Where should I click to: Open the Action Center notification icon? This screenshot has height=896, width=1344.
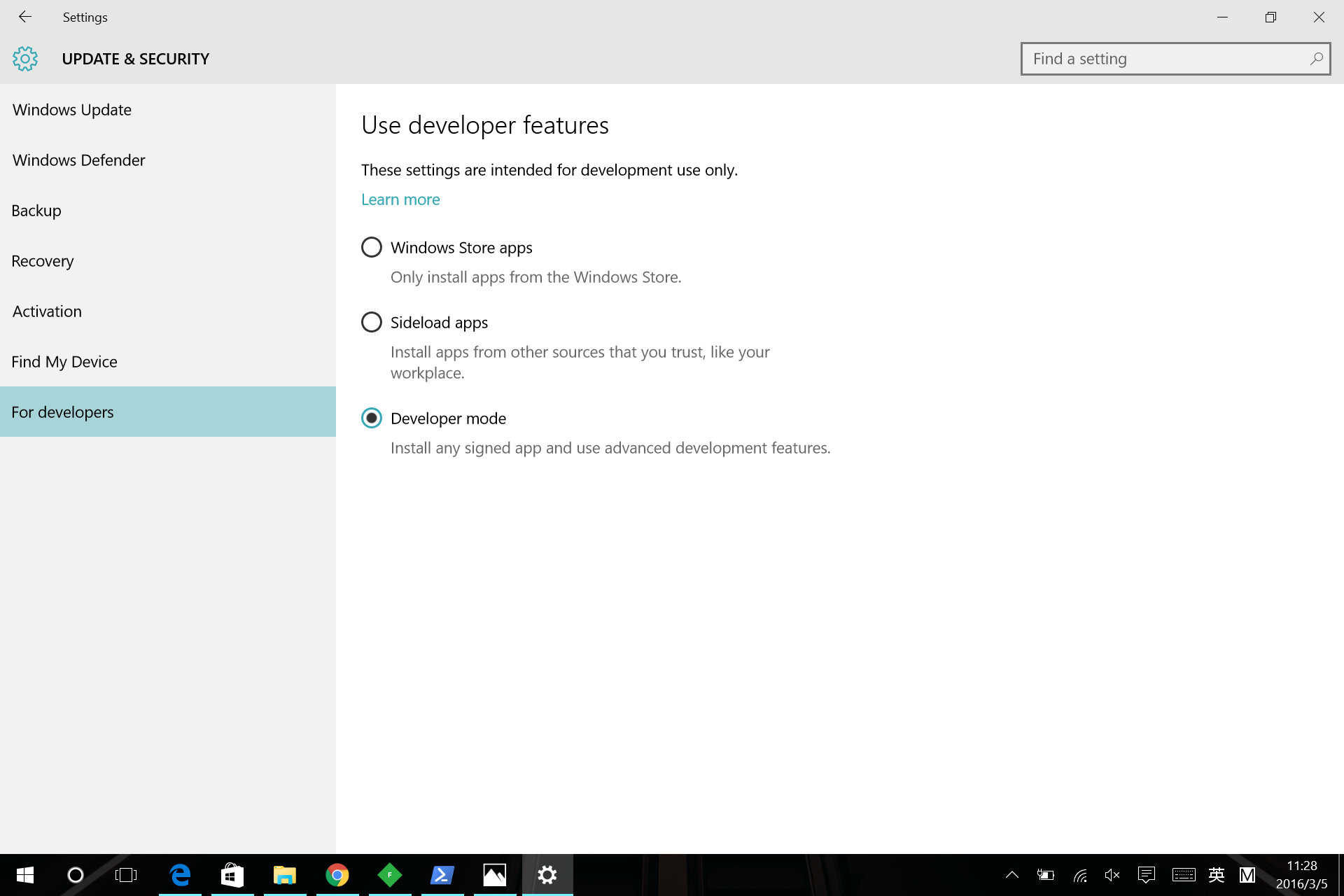pyautogui.click(x=1146, y=875)
